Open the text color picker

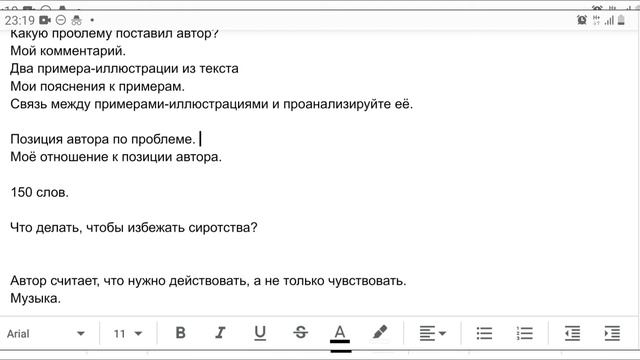[x=340, y=334]
